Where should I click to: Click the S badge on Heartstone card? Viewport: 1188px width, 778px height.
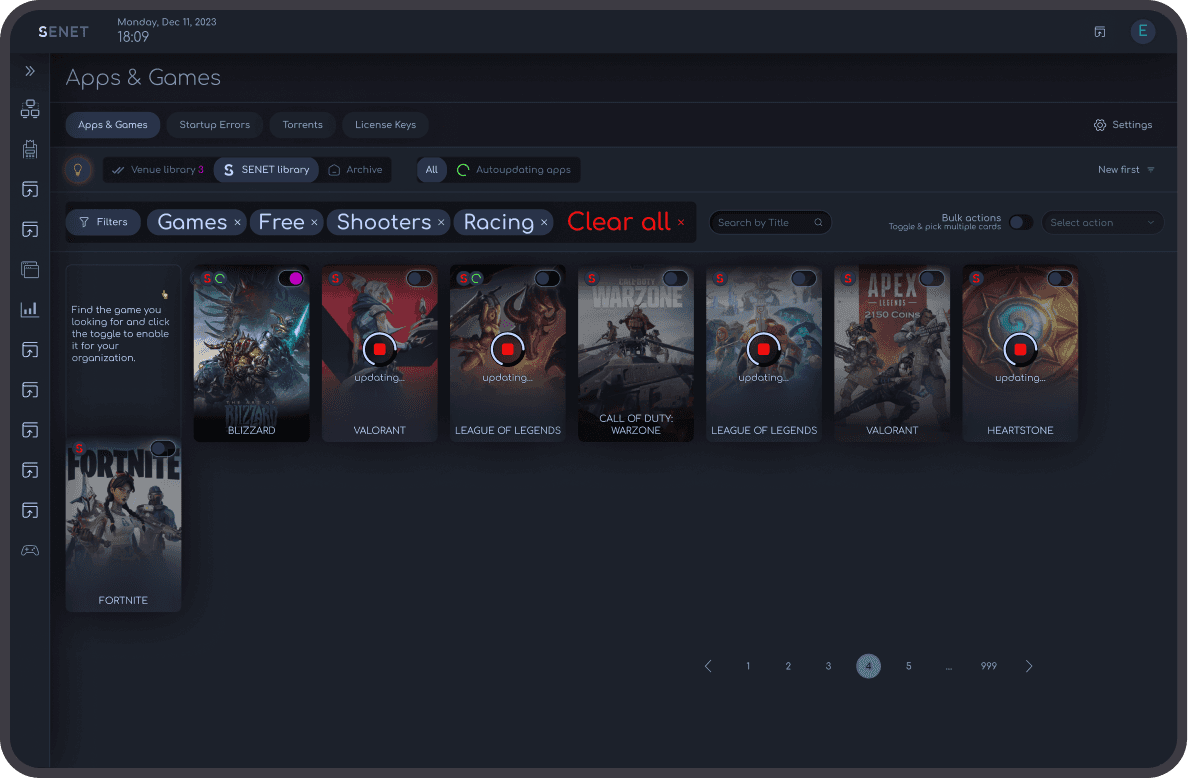point(976,279)
